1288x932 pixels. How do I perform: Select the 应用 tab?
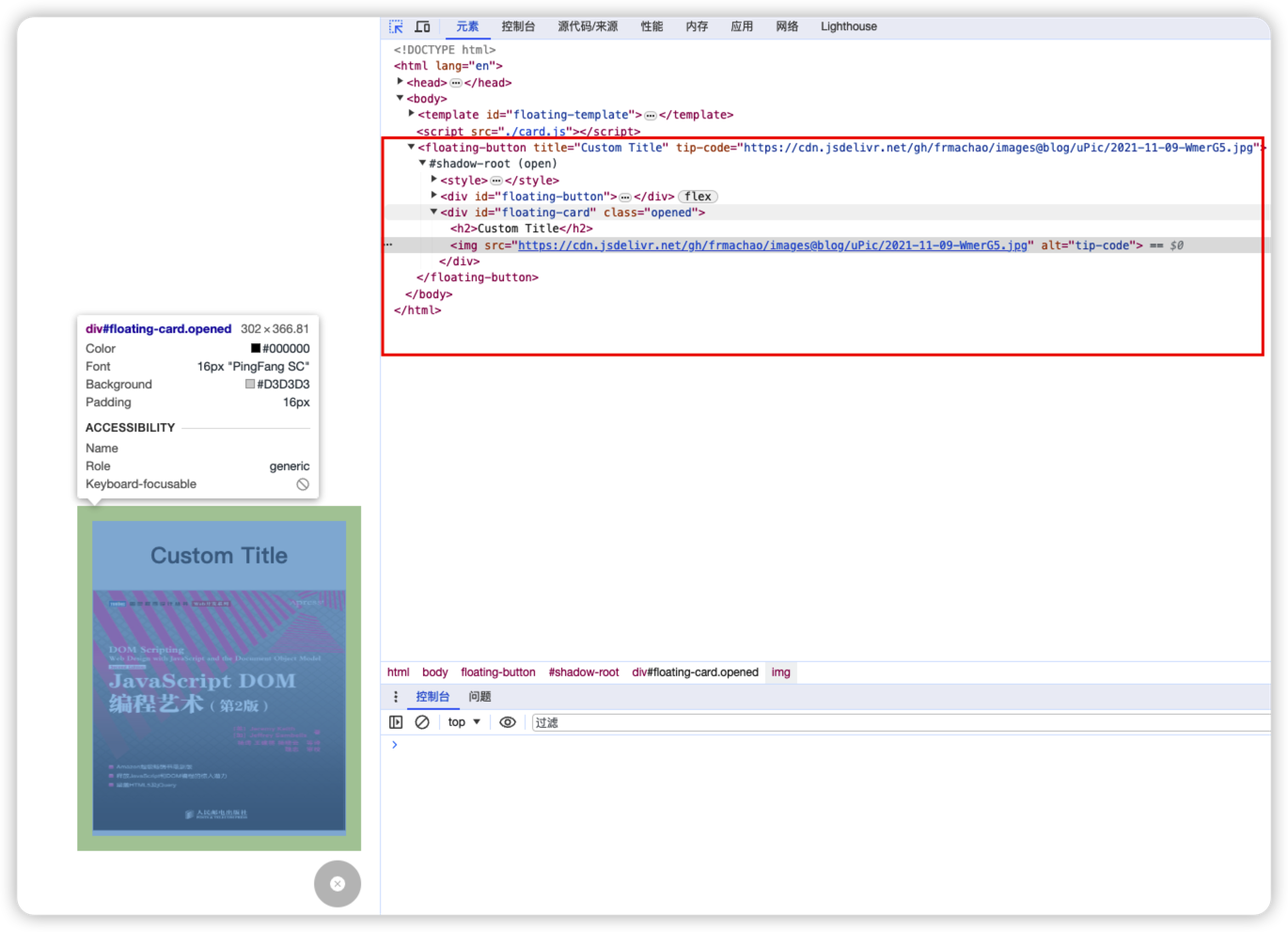742,26
